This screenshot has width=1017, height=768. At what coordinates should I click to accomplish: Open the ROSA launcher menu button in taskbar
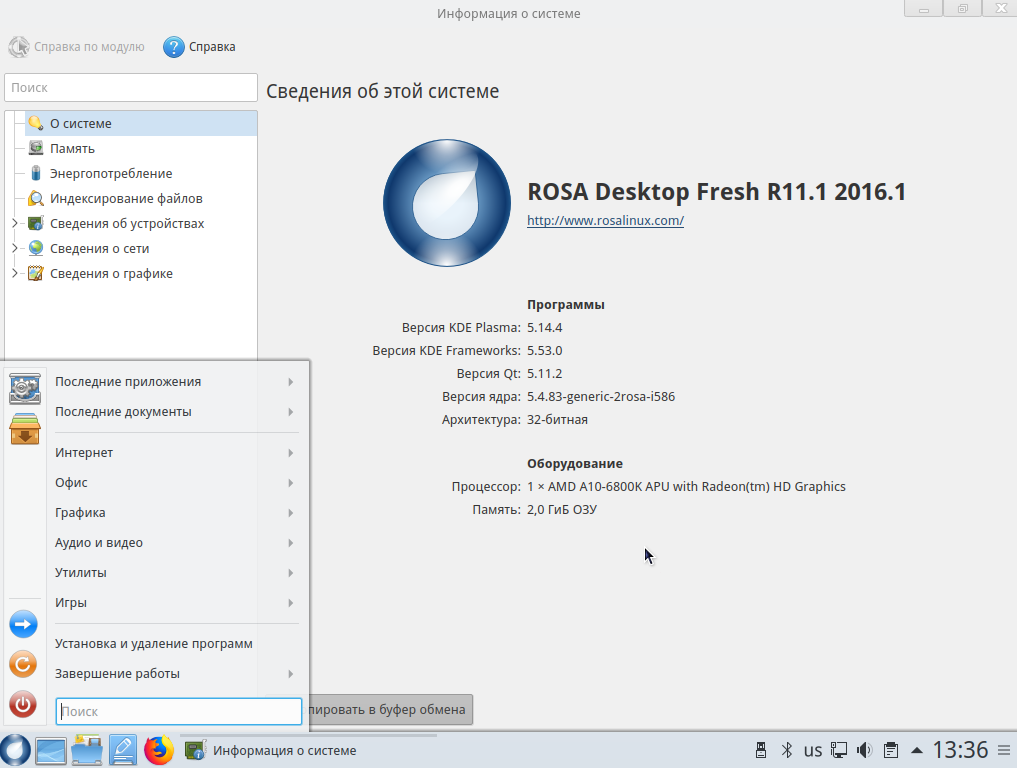16,750
